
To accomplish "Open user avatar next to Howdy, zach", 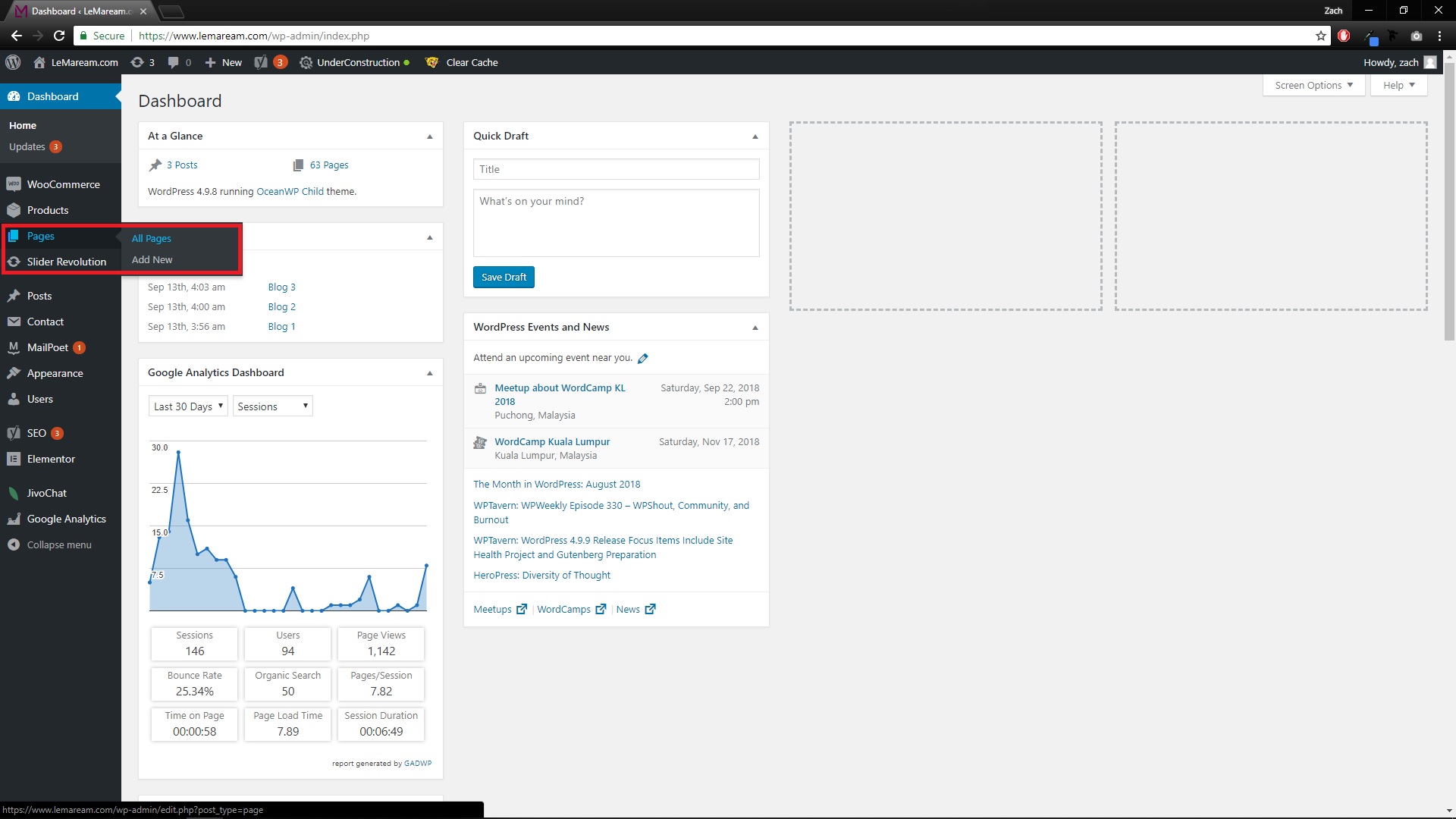I will (x=1430, y=62).
